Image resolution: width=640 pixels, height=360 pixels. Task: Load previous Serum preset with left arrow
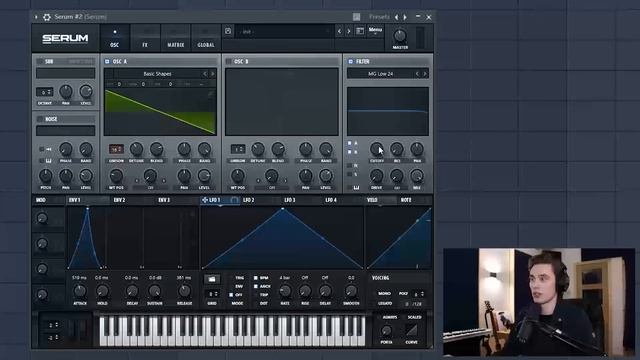point(339,31)
